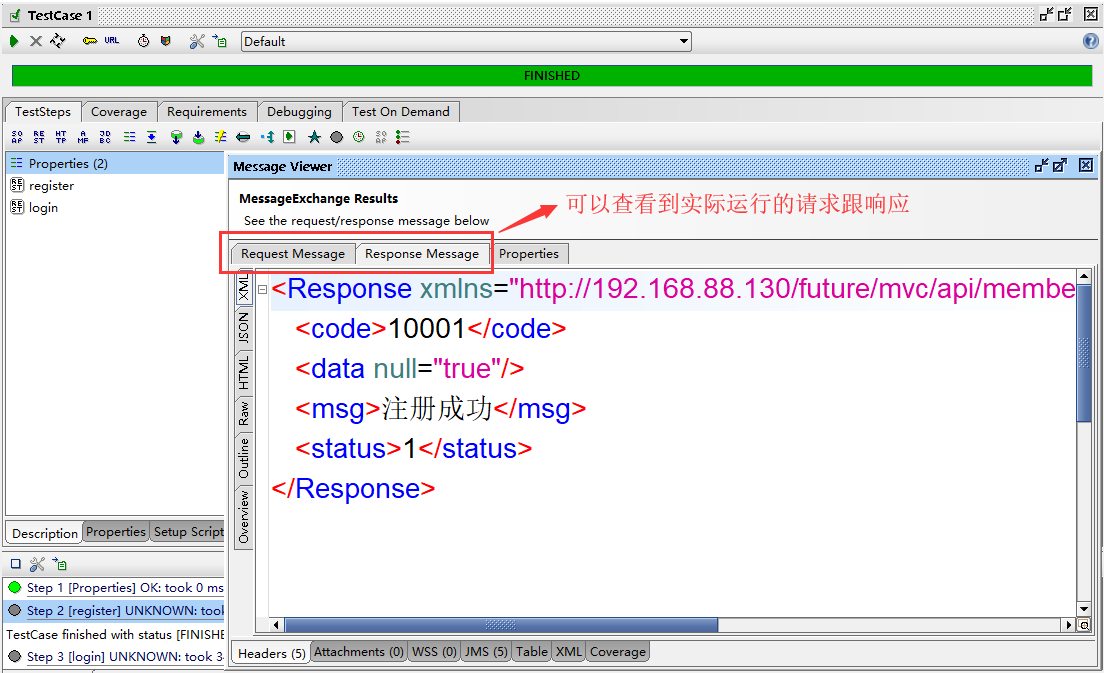Switch to the JSON vertical view tab
The image size is (1104, 673).
243,328
